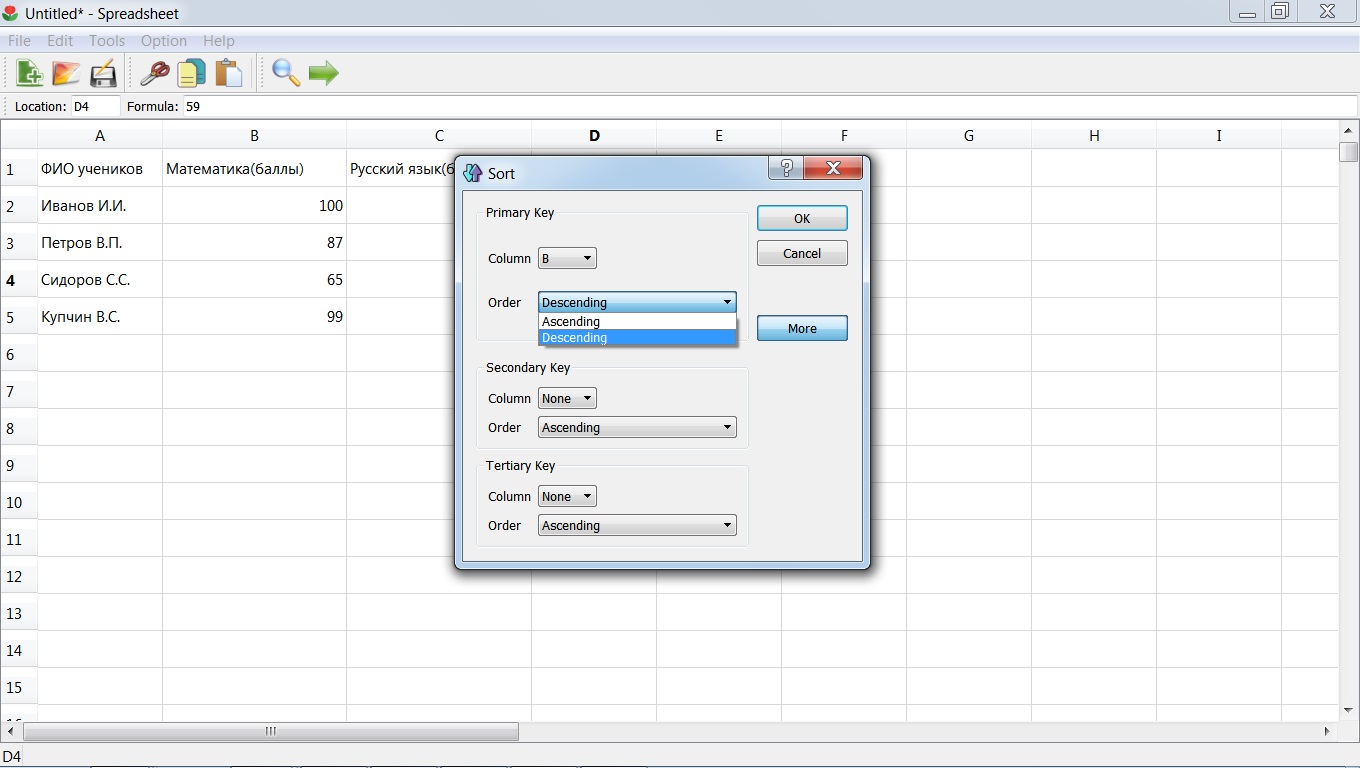The height and width of the screenshot is (768, 1360).
Task: Click the green Go To arrow icon
Action: (323, 73)
